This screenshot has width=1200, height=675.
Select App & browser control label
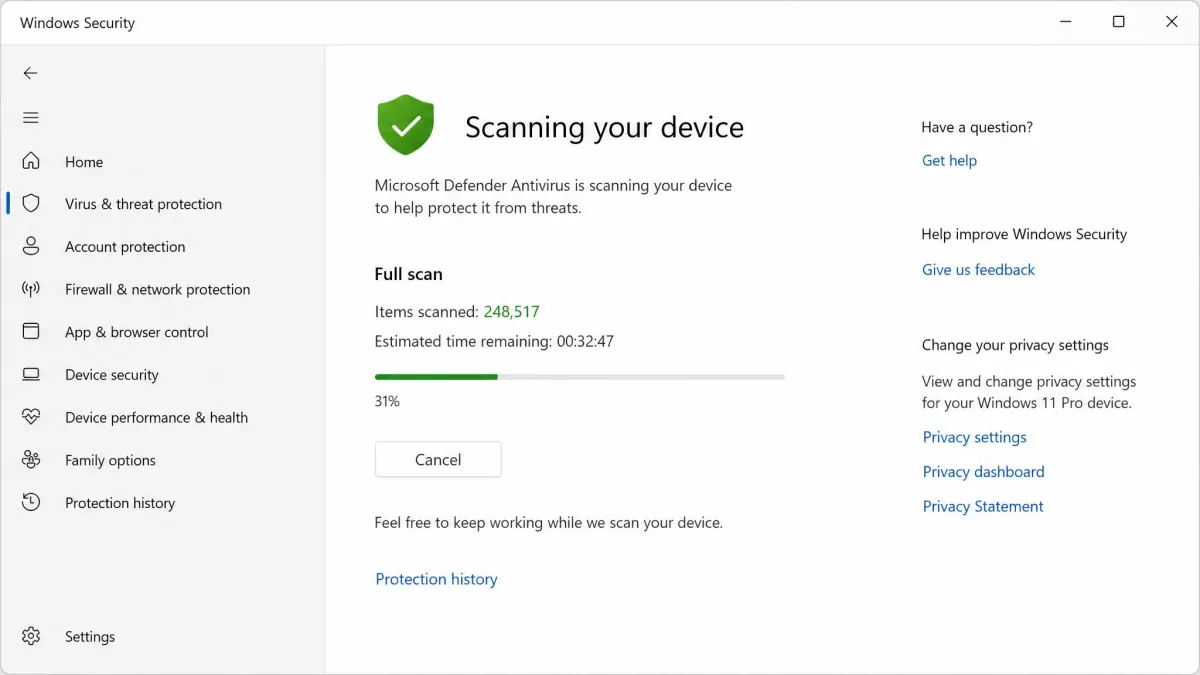click(137, 332)
